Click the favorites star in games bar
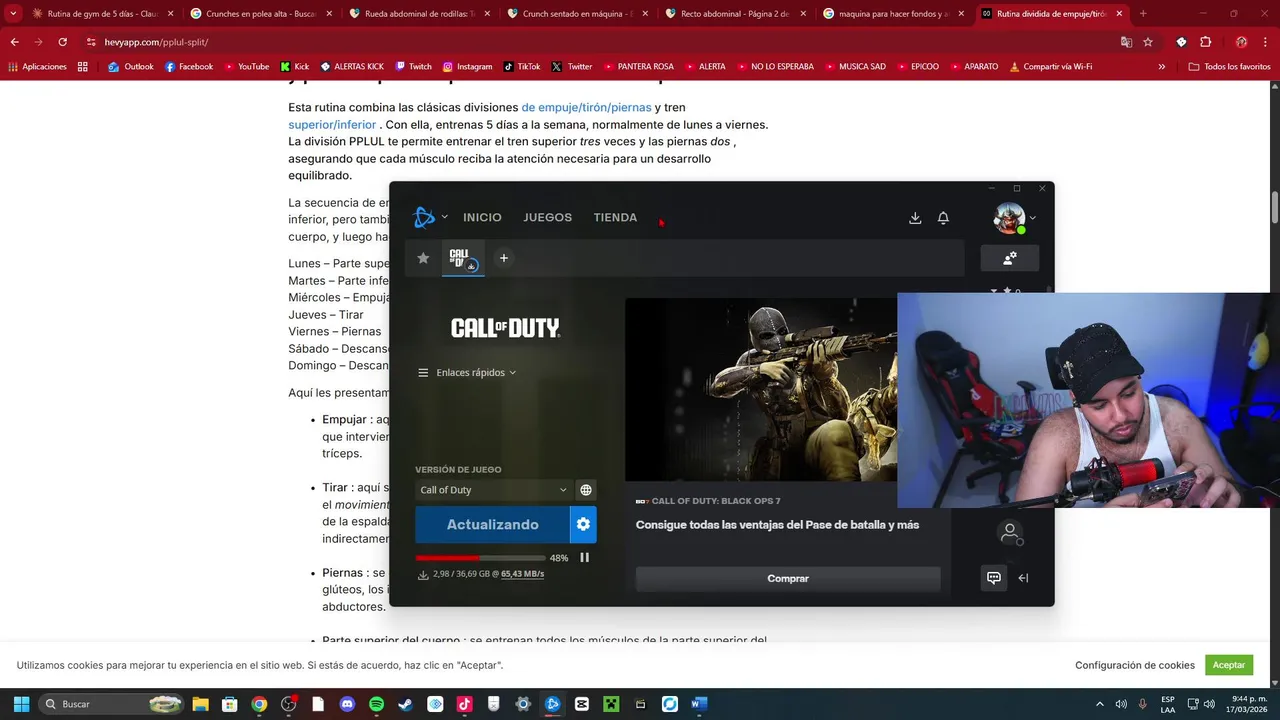The image size is (1280, 720). tap(423, 258)
